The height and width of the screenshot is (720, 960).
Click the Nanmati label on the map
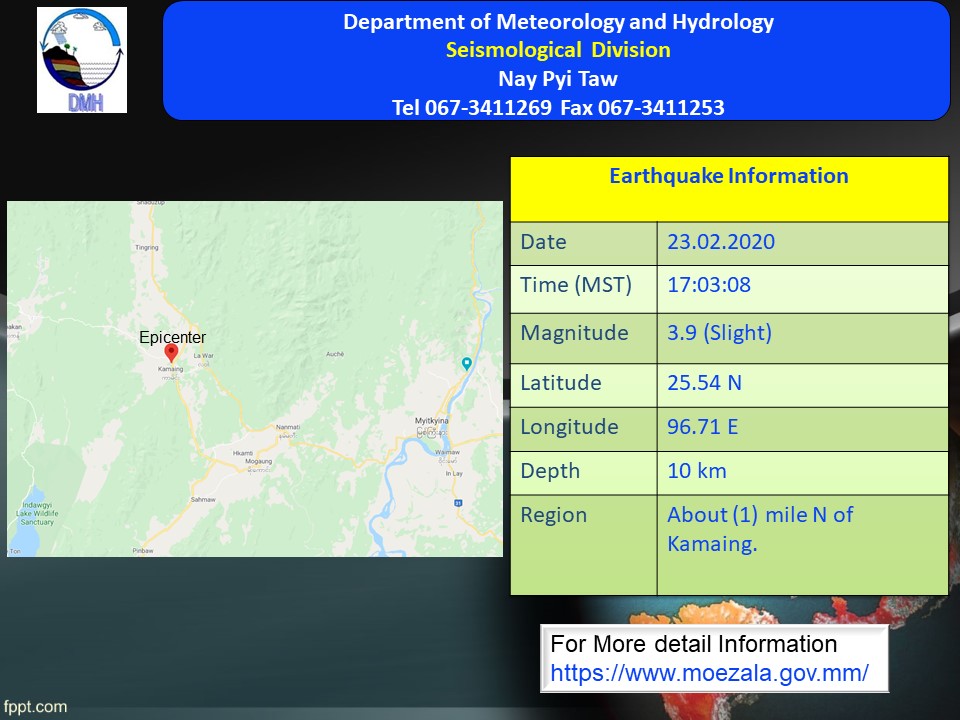tap(288, 427)
